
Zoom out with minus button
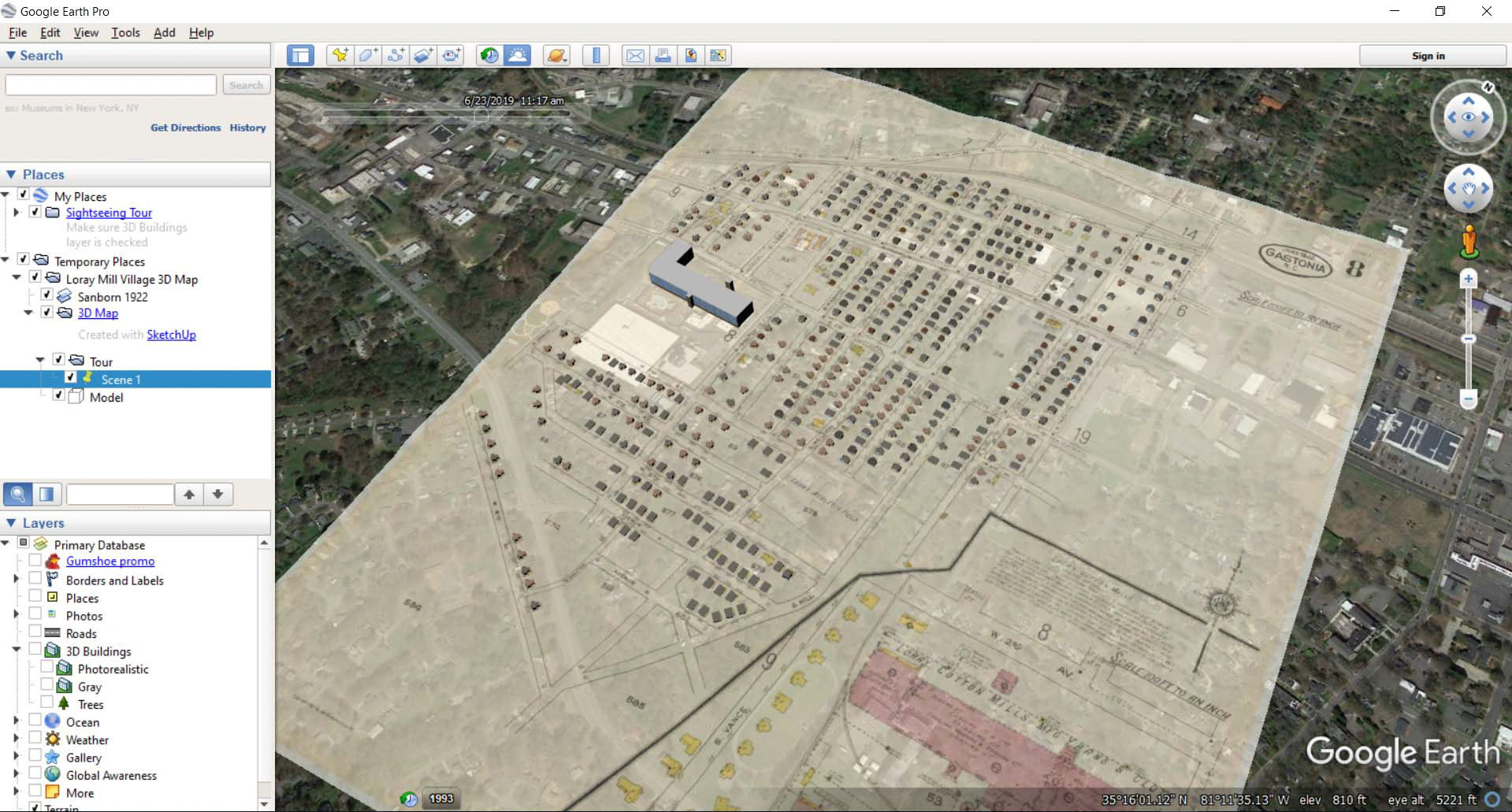click(1468, 399)
